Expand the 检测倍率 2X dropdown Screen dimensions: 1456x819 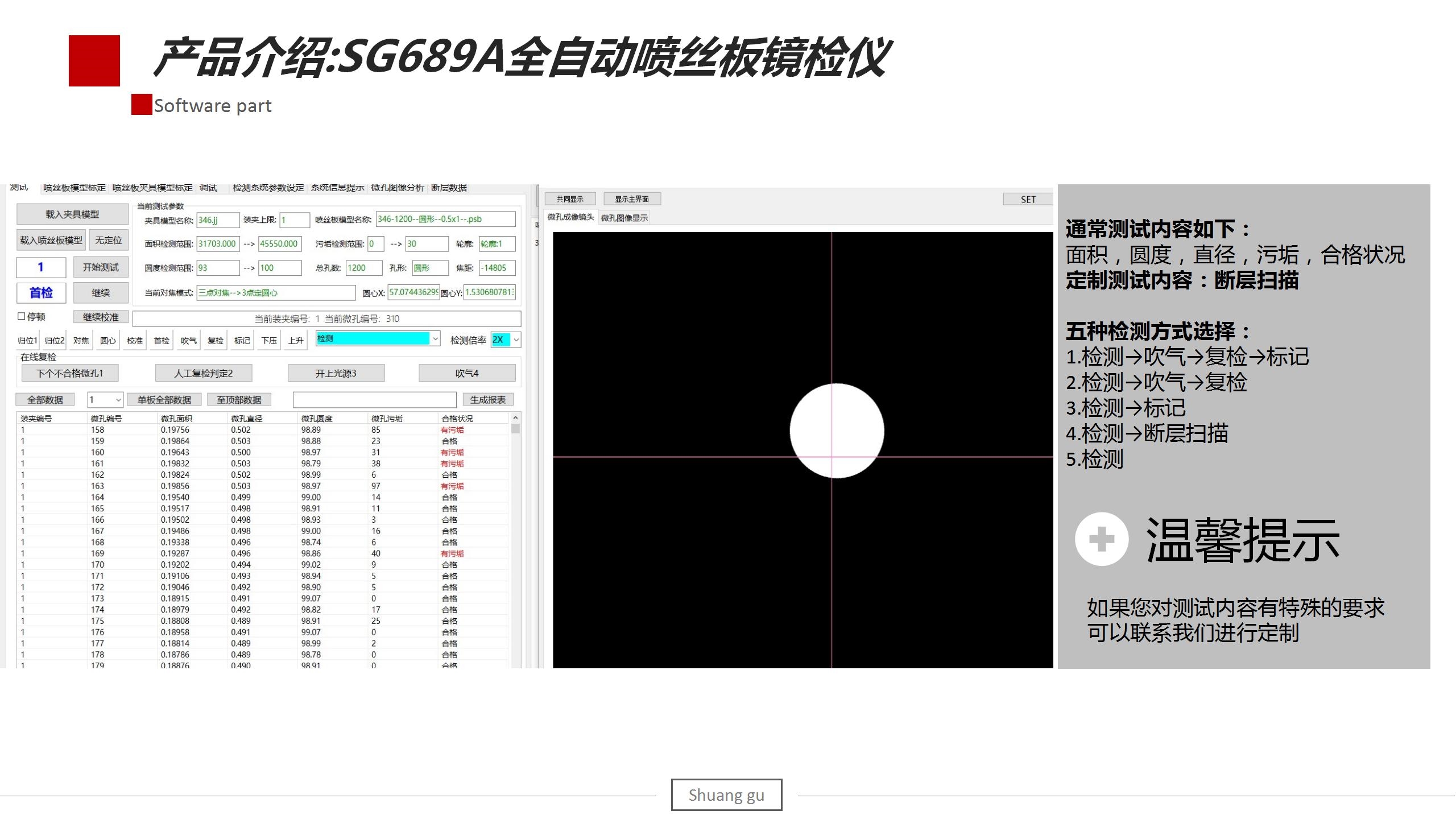(x=516, y=340)
